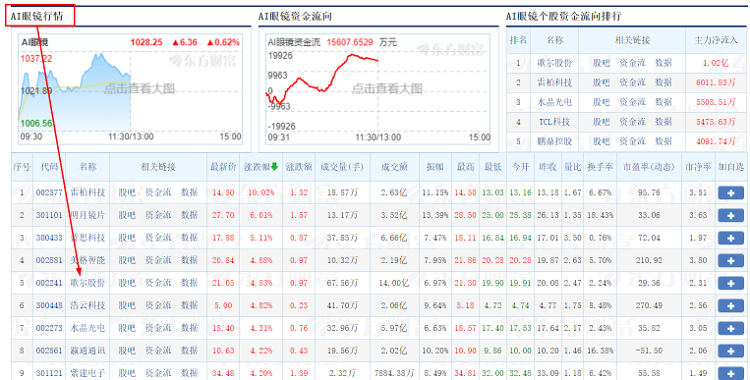Open stock code 002241 link
Screen dimensions: 750x380
click(49, 283)
